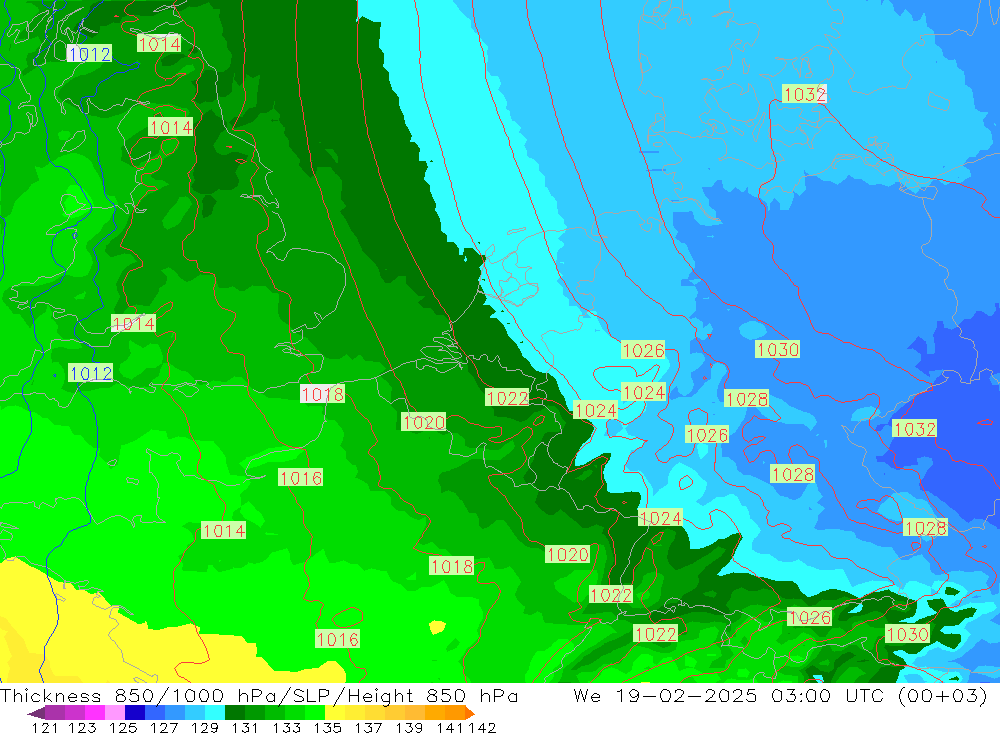The height and width of the screenshot is (733, 1000).
Task: Select the 1030 label over dark green at bottom
Action: pyautogui.click(x=908, y=633)
